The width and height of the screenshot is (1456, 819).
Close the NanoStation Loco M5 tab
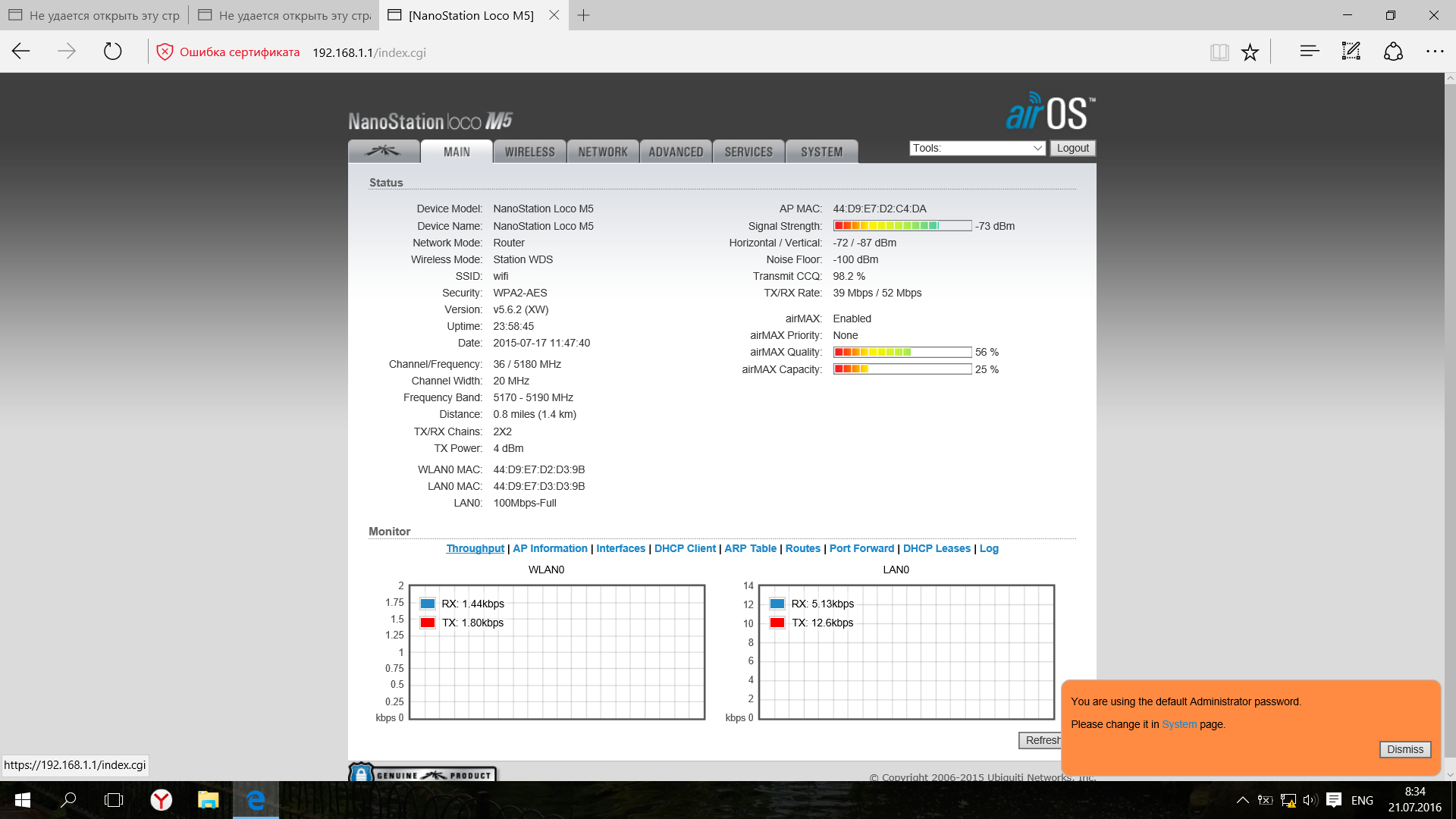554,15
